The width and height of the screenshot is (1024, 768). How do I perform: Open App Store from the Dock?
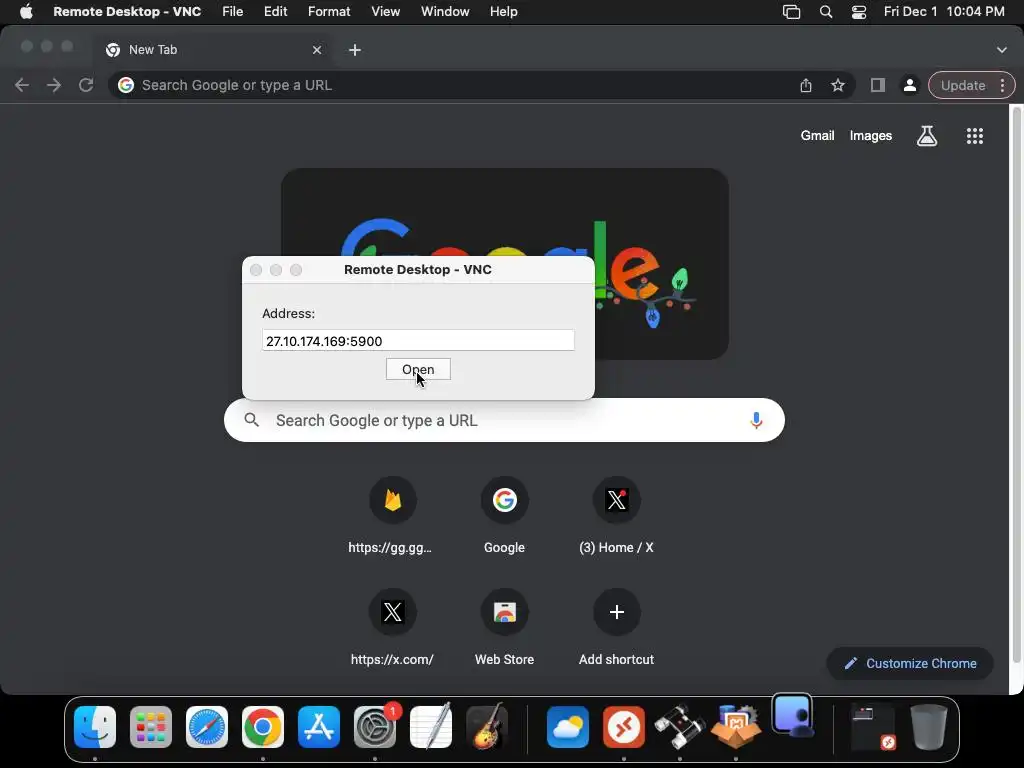319,727
